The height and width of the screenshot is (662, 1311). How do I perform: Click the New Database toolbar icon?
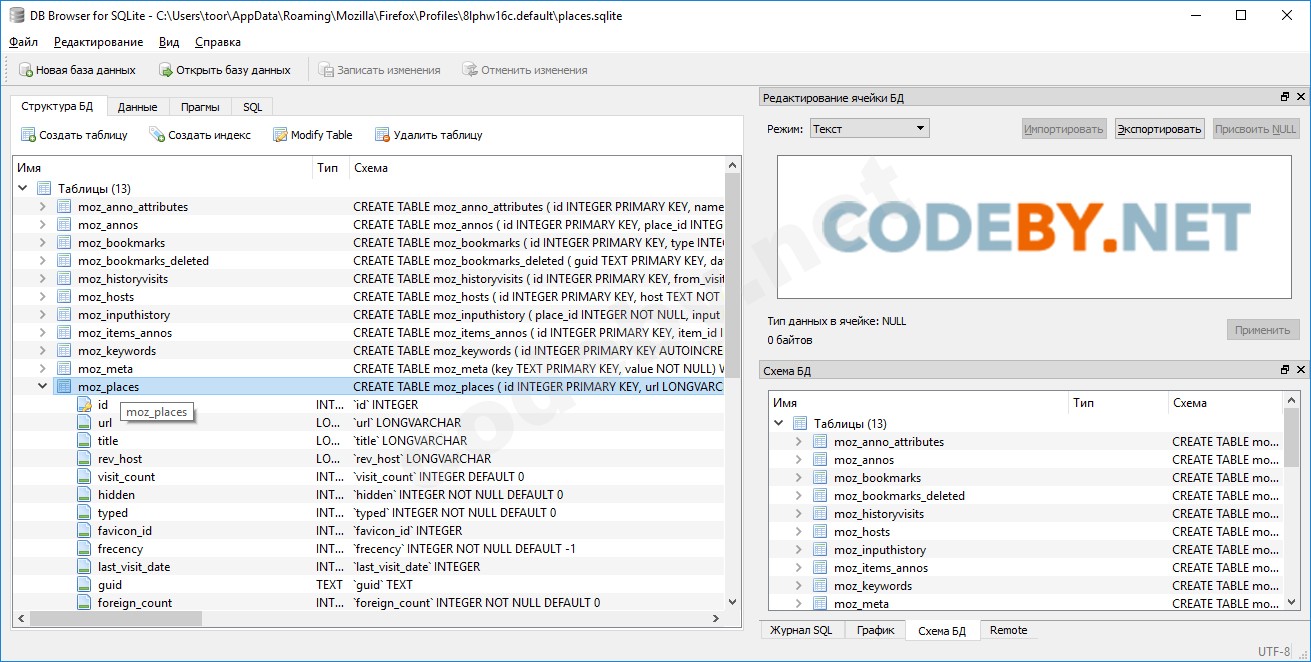pyautogui.click(x=26, y=70)
